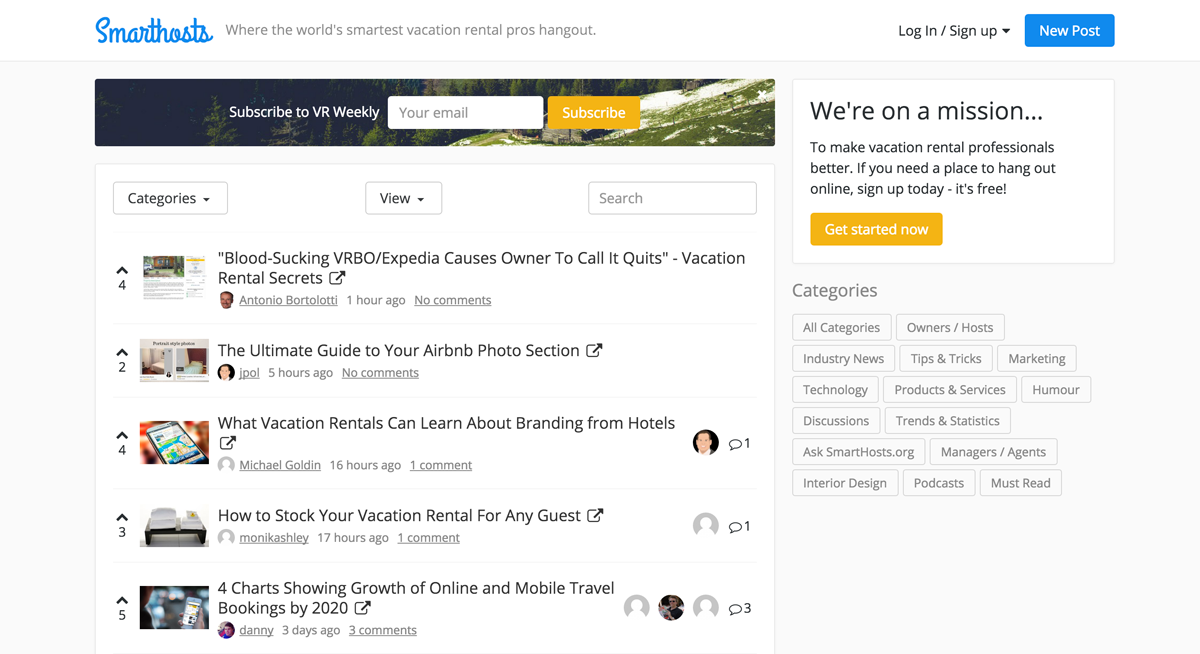Image resolution: width=1200 pixels, height=654 pixels.
Task: Click the yellow Subscribe button
Action: point(593,113)
